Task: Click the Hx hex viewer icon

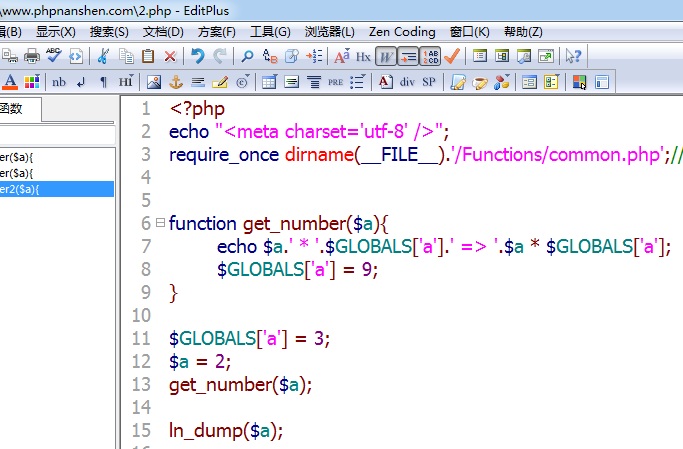Action: (x=363, y=57)
